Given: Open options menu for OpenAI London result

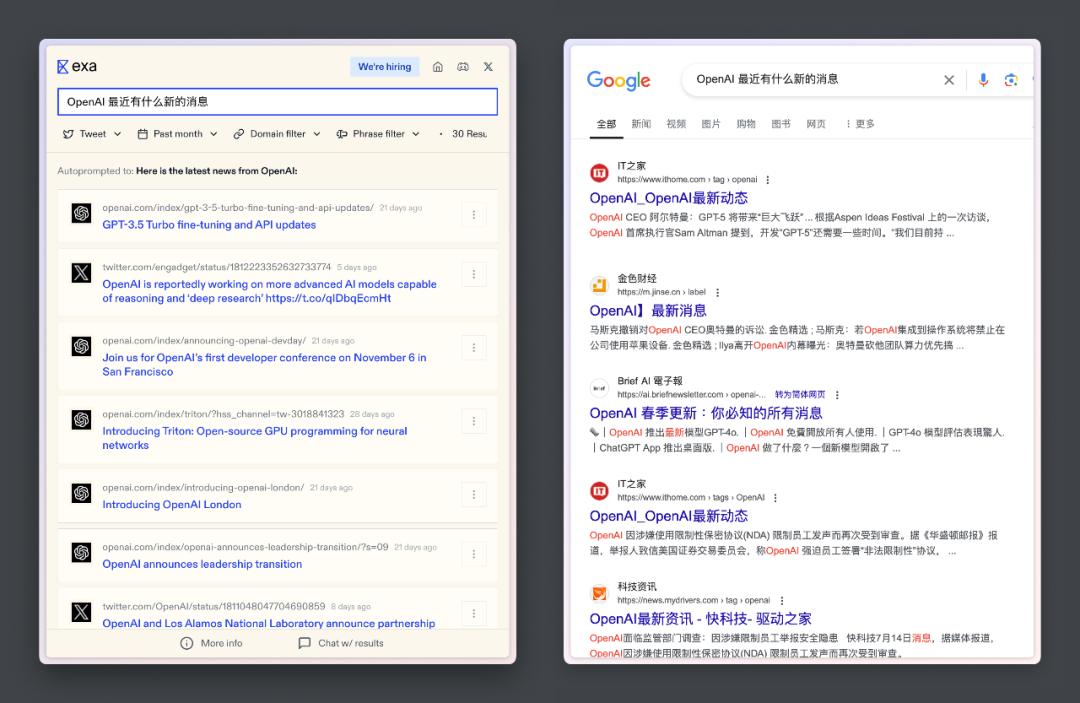Looking at the screenshot, I should tap(474, 494).
